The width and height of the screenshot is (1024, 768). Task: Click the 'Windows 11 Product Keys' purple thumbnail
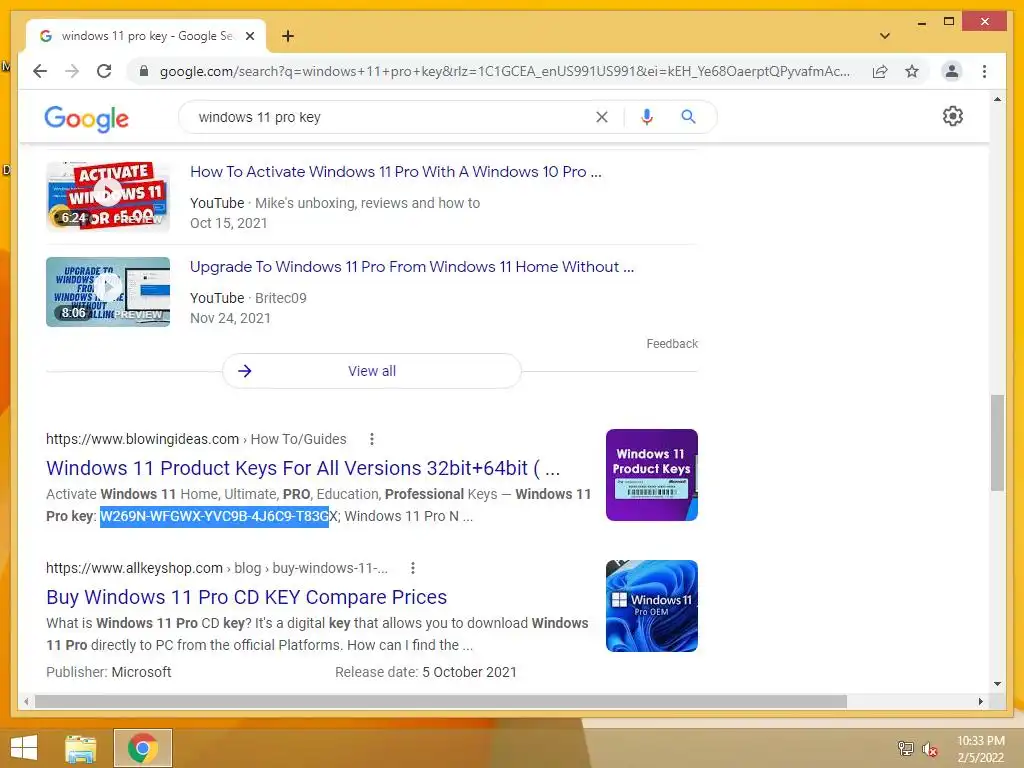point(652,475)
